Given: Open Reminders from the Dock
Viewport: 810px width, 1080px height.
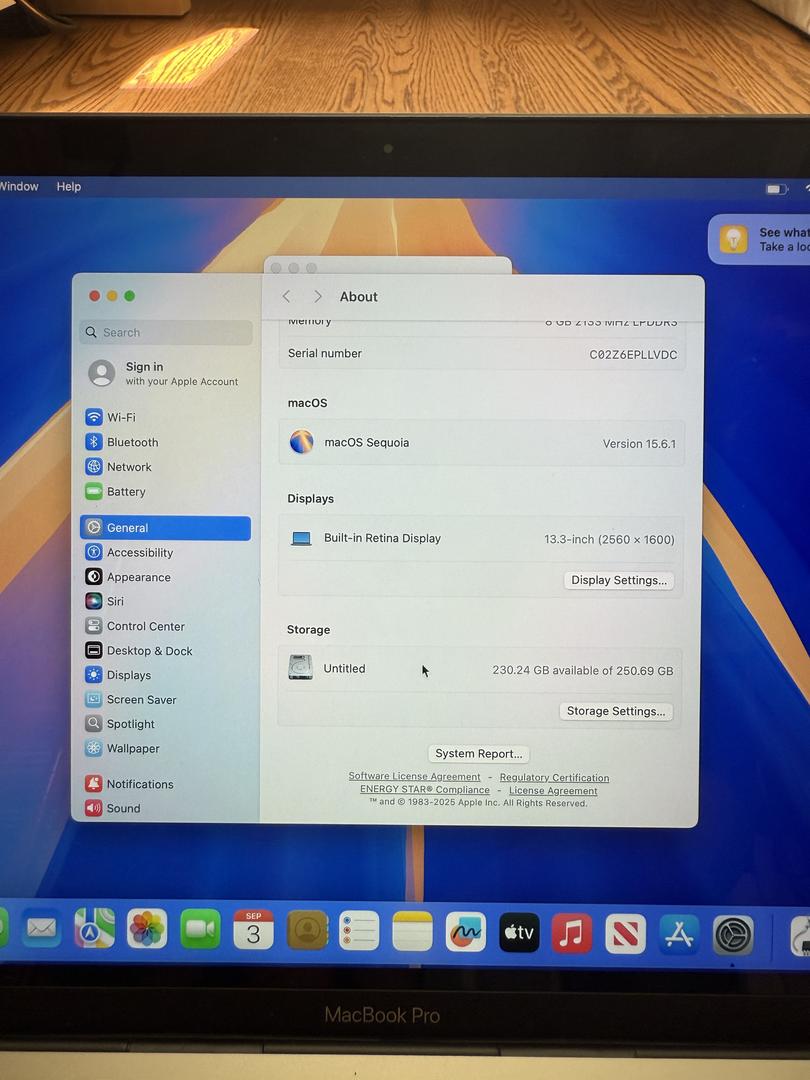Looking at the screenshot, I should (x=360, y=931).
